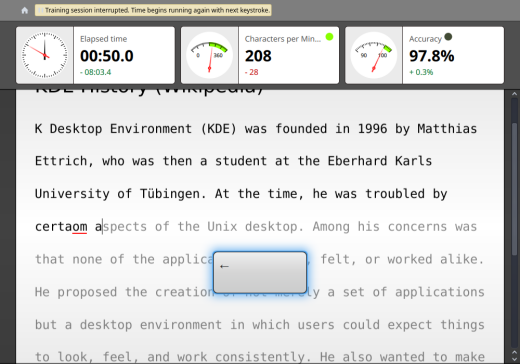
Task: Click the characters per minute gauge
Action: coord(209,55)
